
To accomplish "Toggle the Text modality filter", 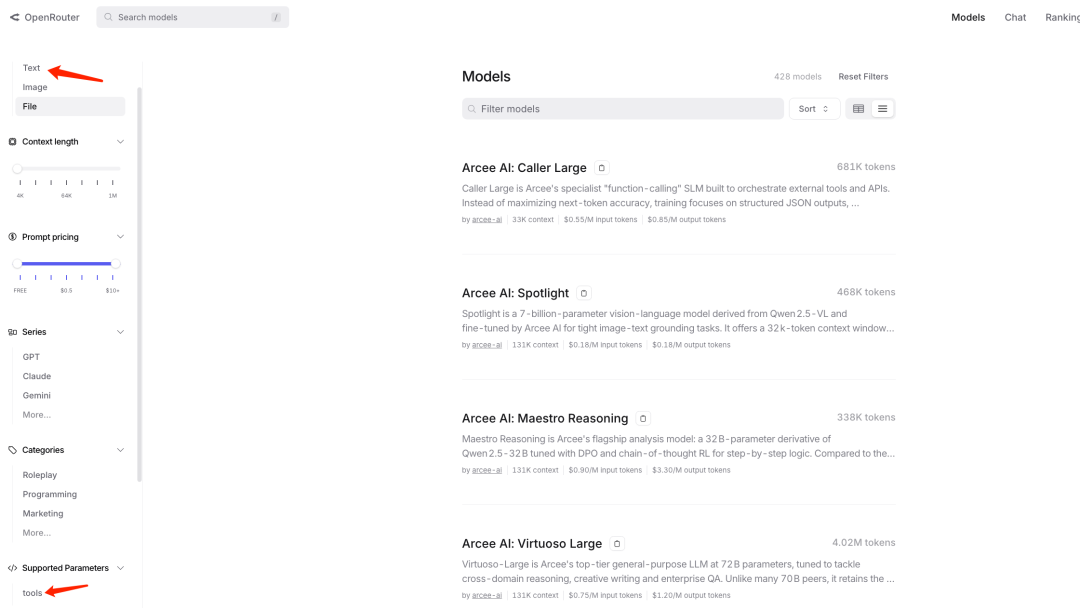I will [32, 68].
